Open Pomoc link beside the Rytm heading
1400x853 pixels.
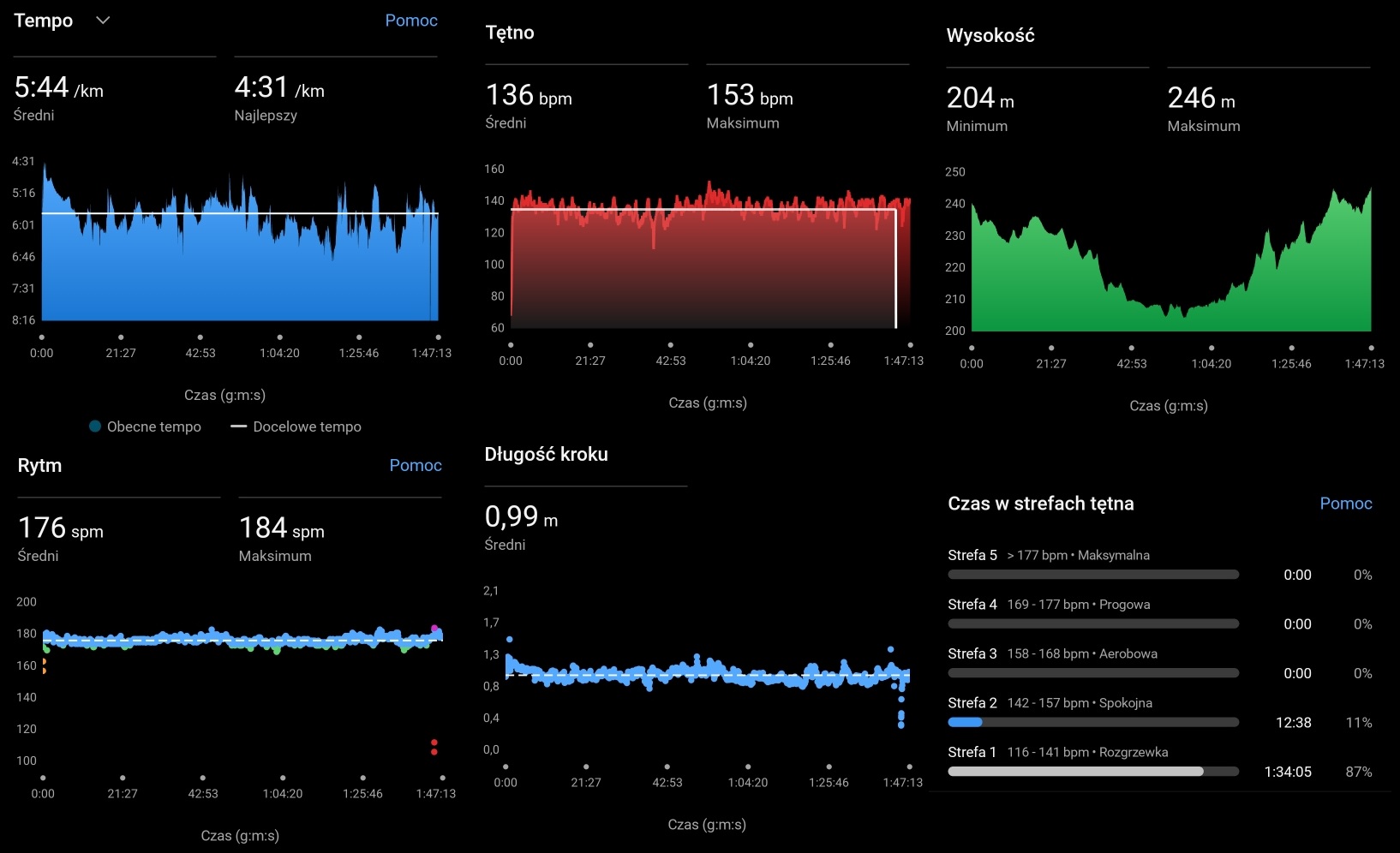[415, 465]
